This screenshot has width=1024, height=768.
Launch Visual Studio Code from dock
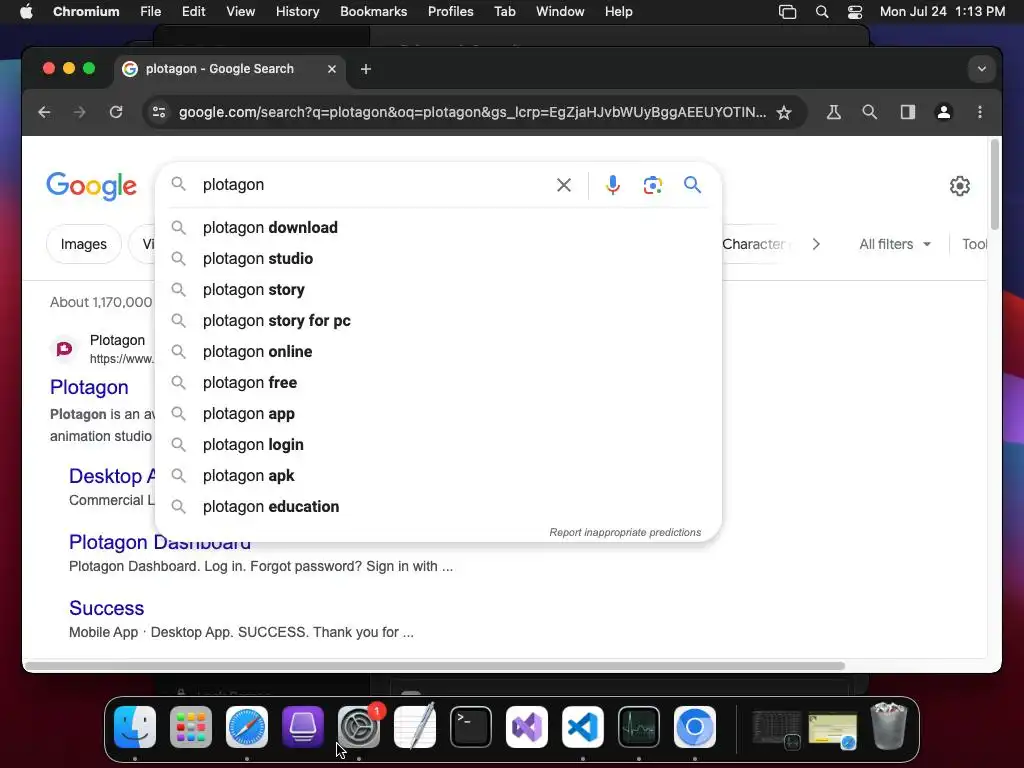[x=583, y=727]
